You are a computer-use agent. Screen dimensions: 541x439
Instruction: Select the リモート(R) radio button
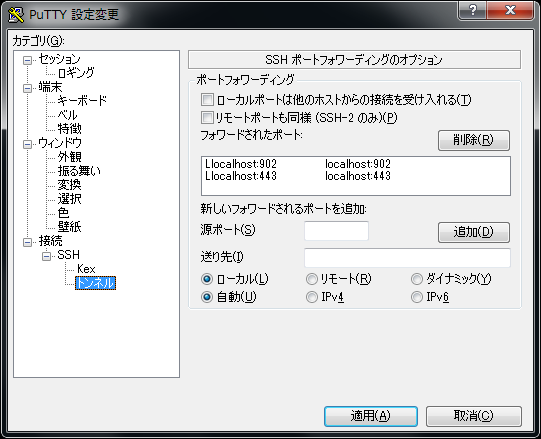pos(312,279)
